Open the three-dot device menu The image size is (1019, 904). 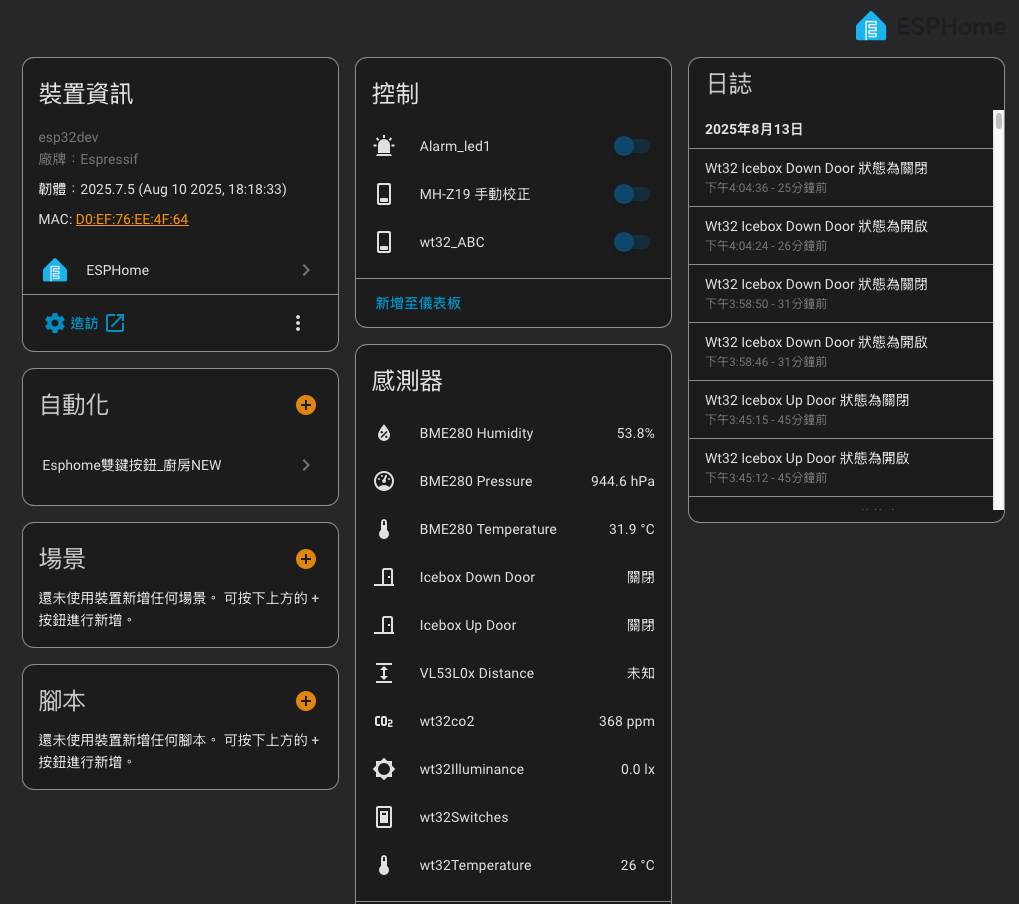pyautogui.click(x=297, y=323)
